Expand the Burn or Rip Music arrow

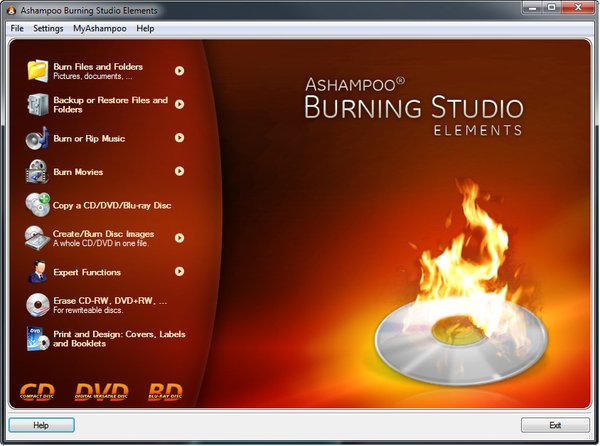[179, 138]
